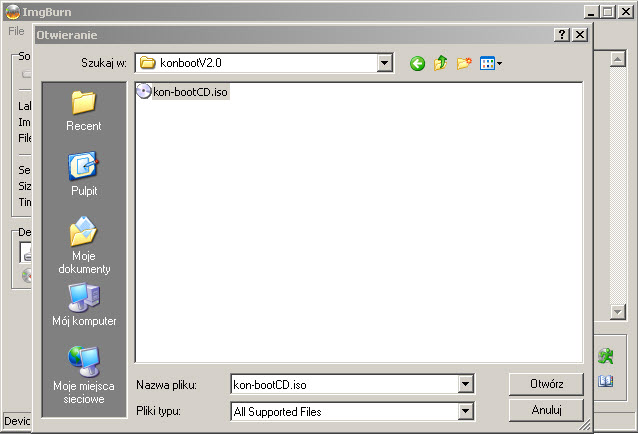Image resolution: width=638 pixels, height=434 pixels.
Task: Click the ImgBurn title bar app icon
Action: click(x=13, y=12)
